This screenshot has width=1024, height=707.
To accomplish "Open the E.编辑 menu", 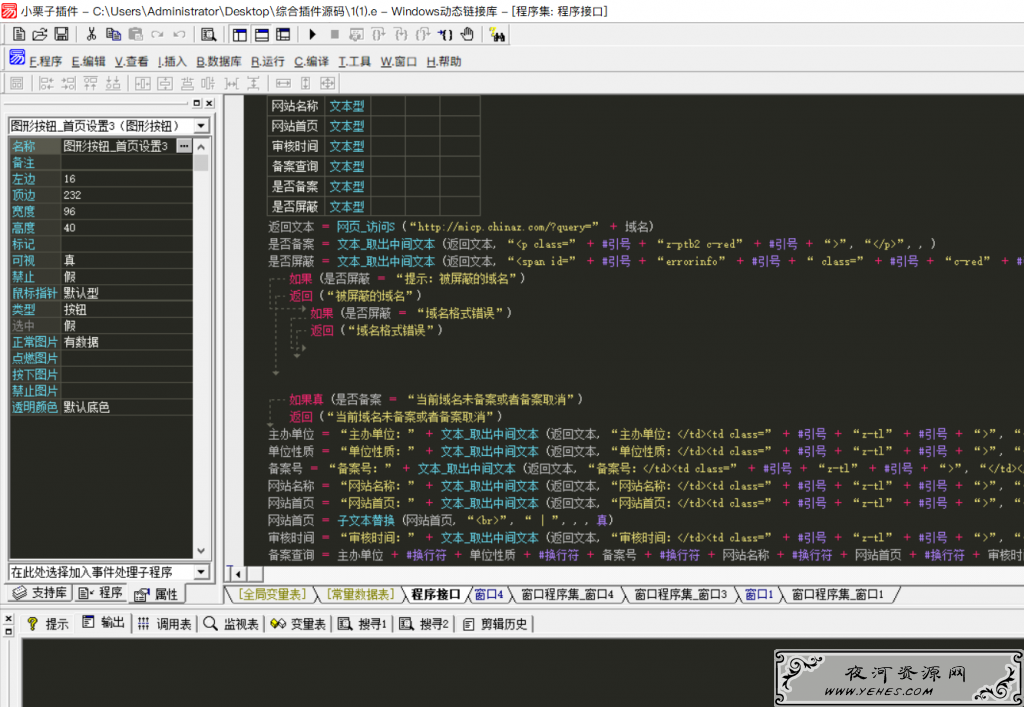I will point(88,61).
